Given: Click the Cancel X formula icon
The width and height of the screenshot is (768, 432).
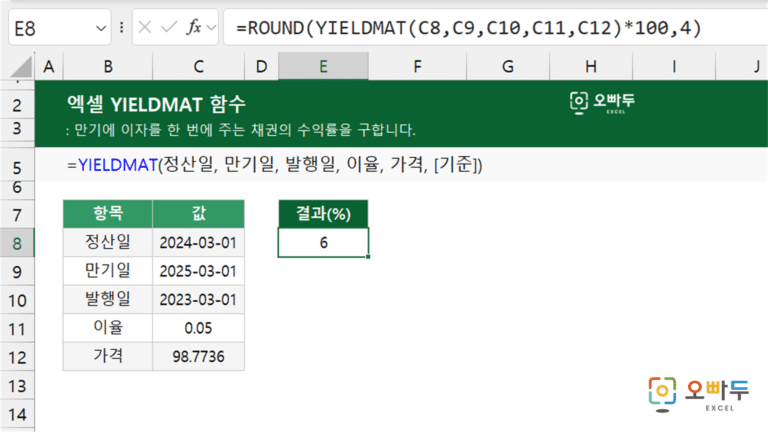Looking at the screenshot, I should click(144, 27).
